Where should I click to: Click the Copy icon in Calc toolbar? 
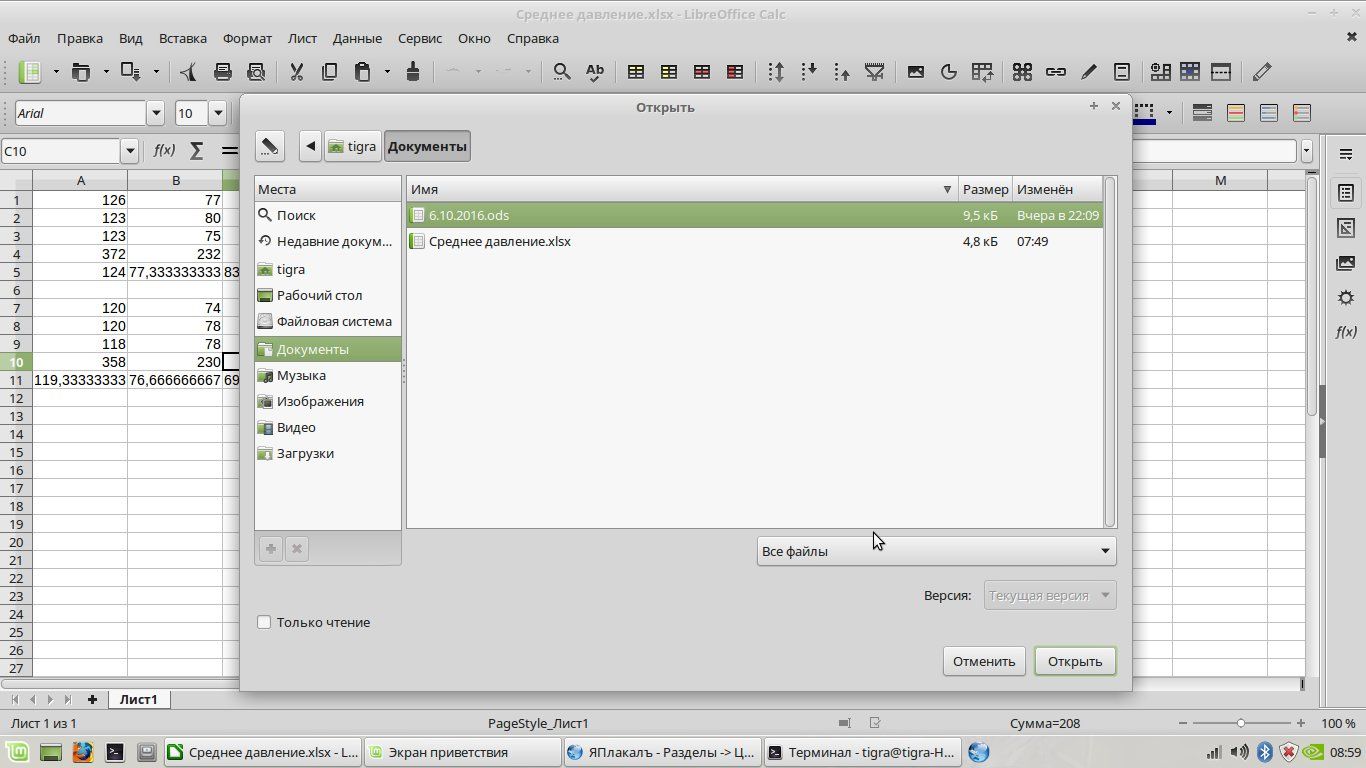click(329, 72)
